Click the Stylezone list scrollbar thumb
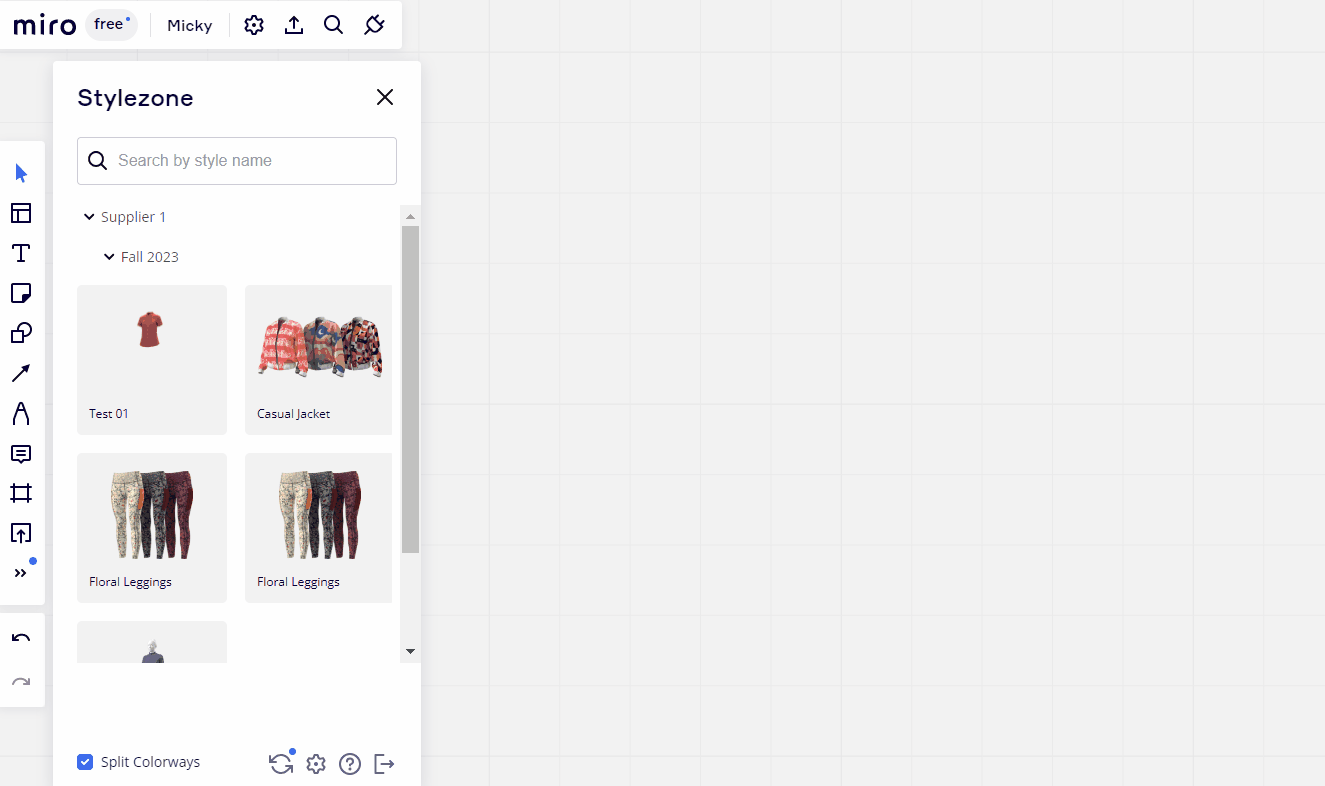This screenshot has height=786, width=1325. pos(410,389)
